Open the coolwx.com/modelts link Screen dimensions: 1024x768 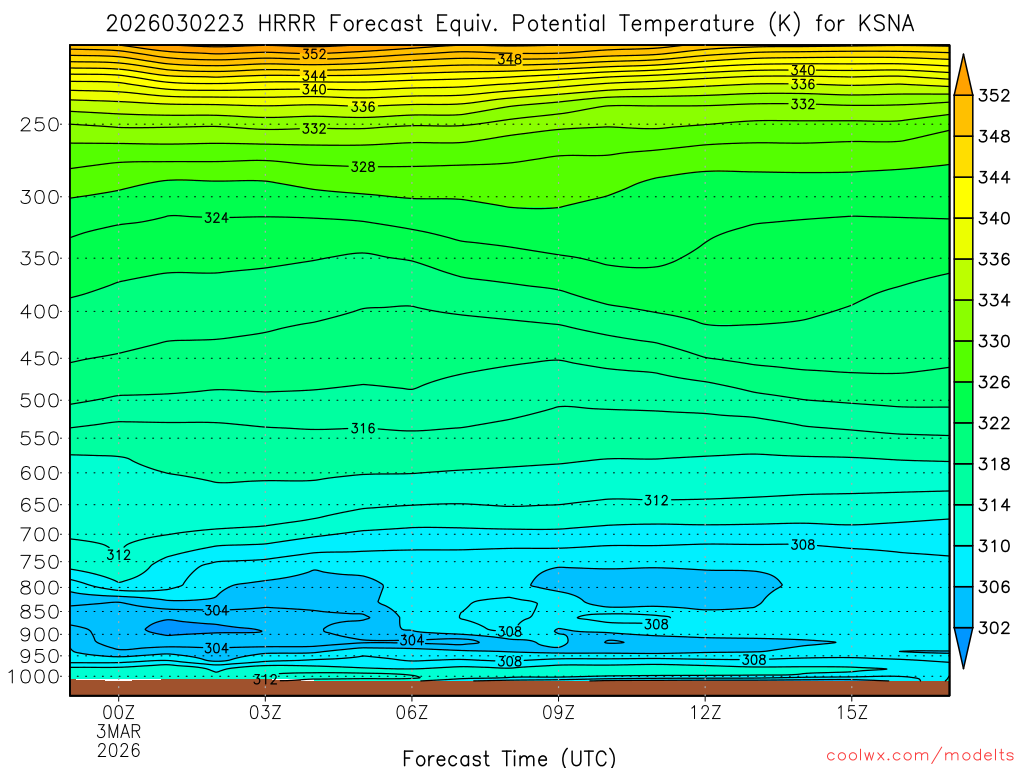click(x=921, y=756)
